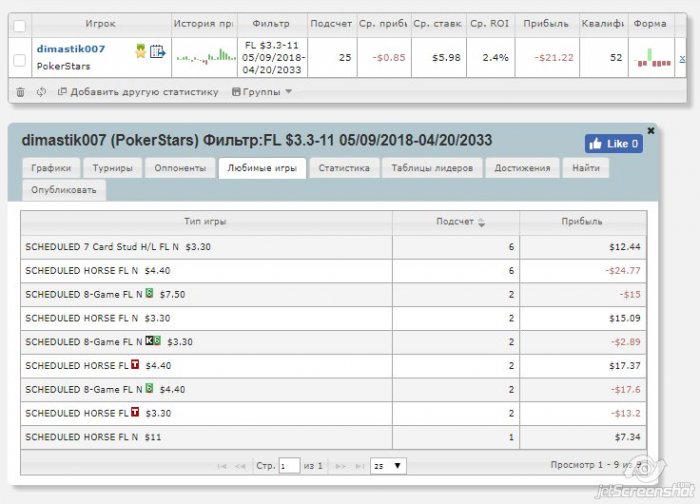Open the history sparkline graph for dimastik007
The width and height of the screenshot is (700, 504).
(x=205, y=57)
